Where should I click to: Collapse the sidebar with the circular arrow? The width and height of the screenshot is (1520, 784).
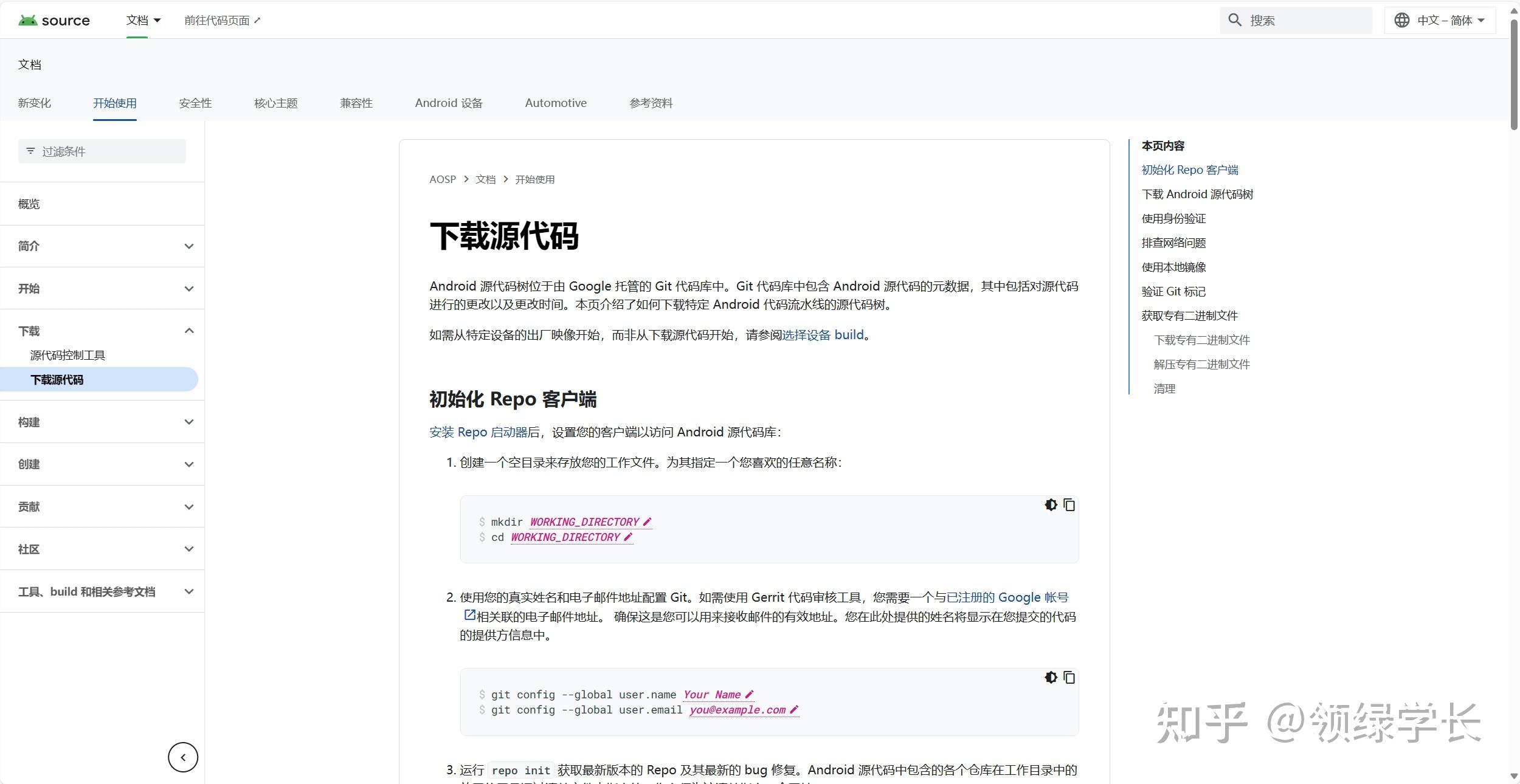[x=183, y=757]
